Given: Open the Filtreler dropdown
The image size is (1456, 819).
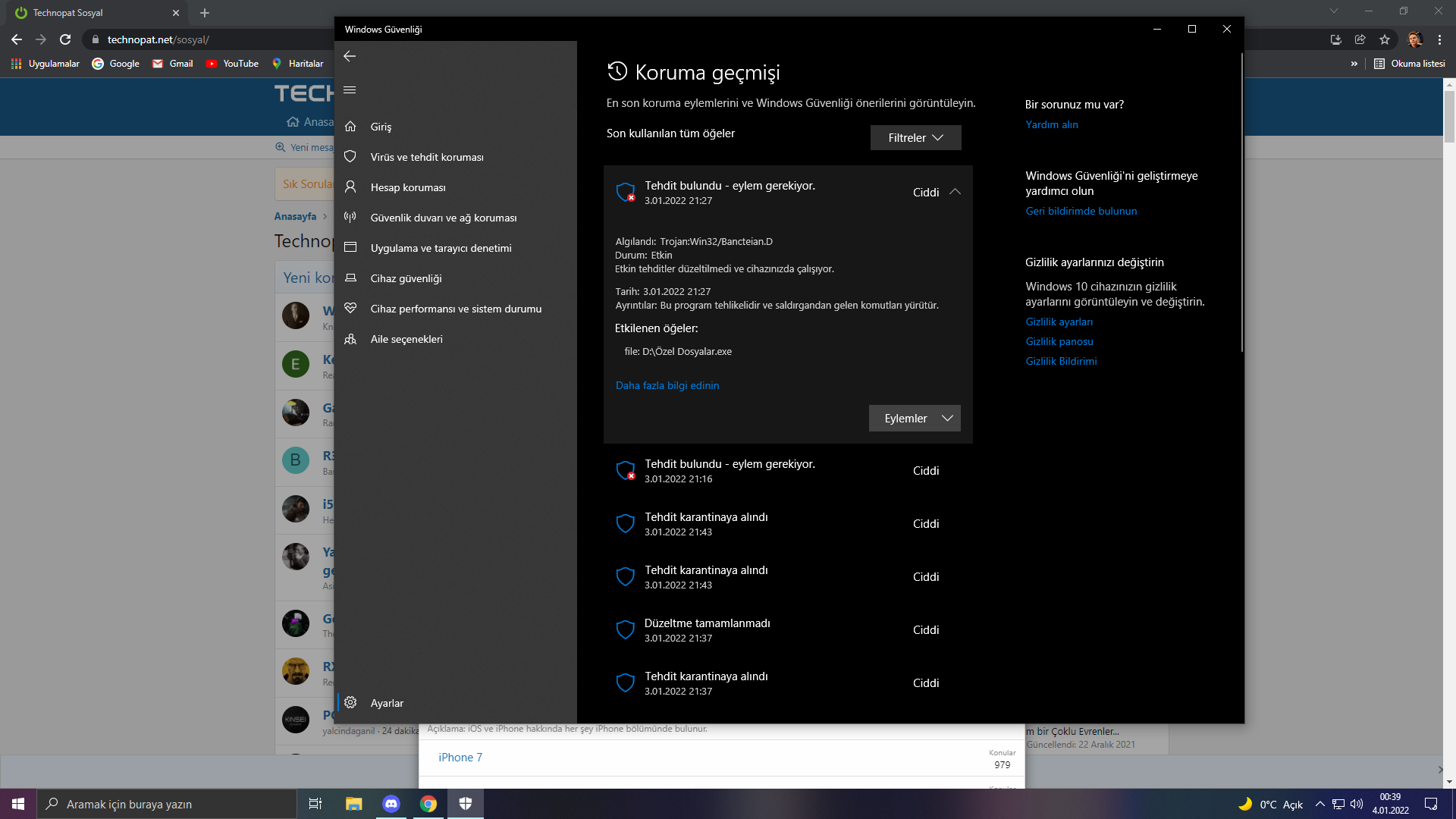Looking at the screenshot, I should click(915, 138).
